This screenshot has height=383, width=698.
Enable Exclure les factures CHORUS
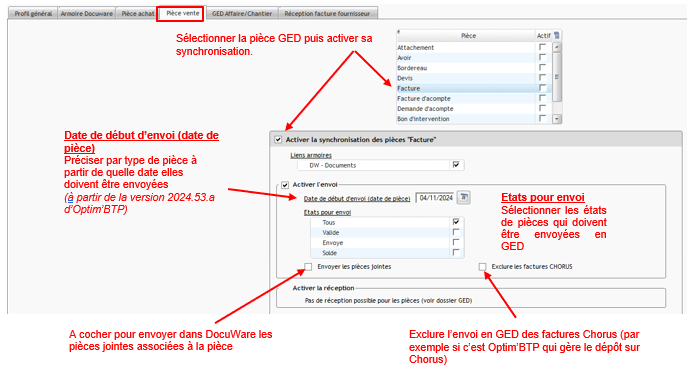pos(482,267)
